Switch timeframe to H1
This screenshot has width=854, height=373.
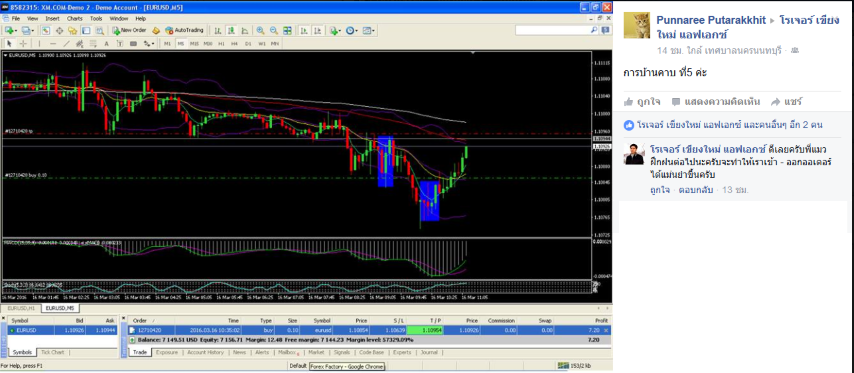[221, 44]
